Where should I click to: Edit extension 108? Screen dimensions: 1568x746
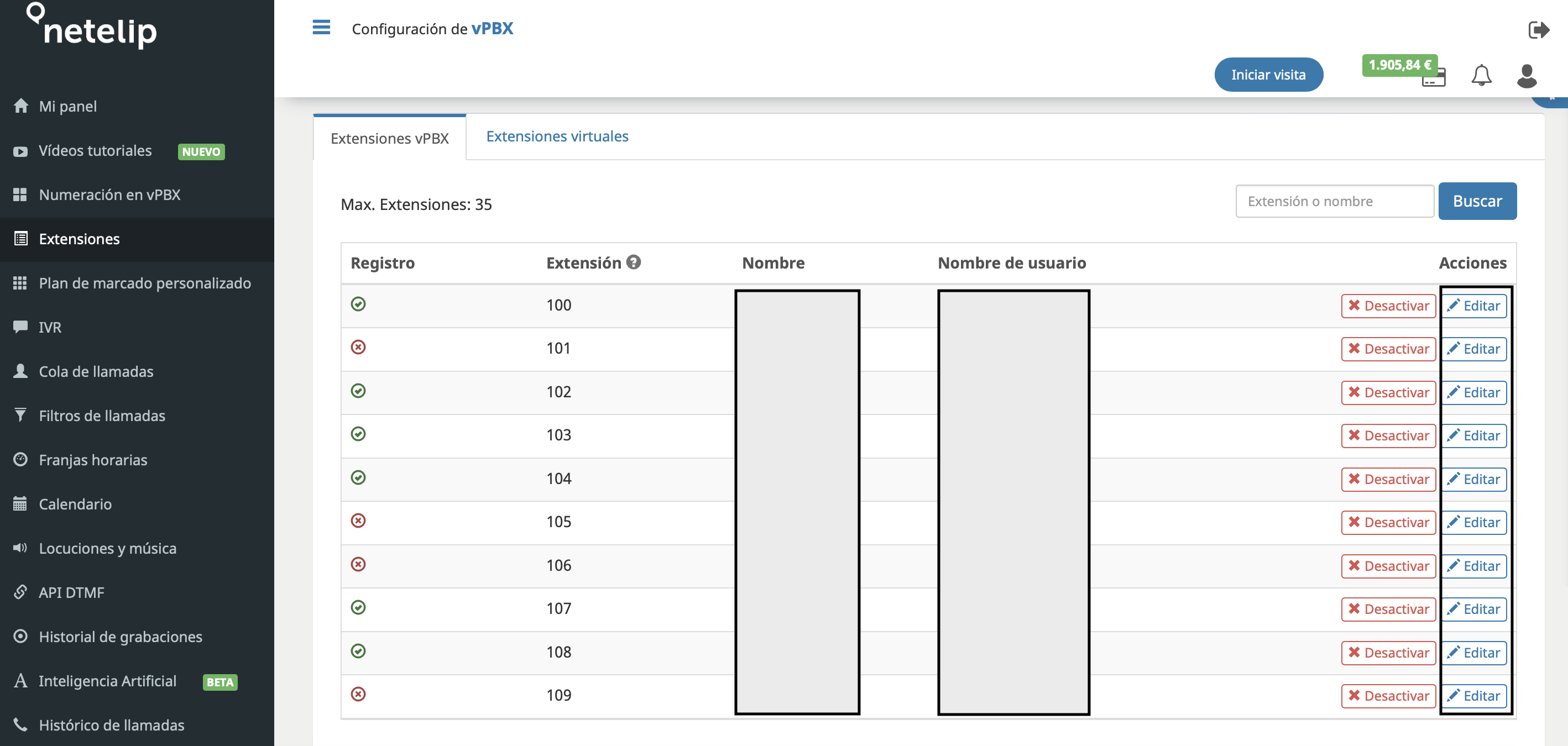(x=1473, y=653)
